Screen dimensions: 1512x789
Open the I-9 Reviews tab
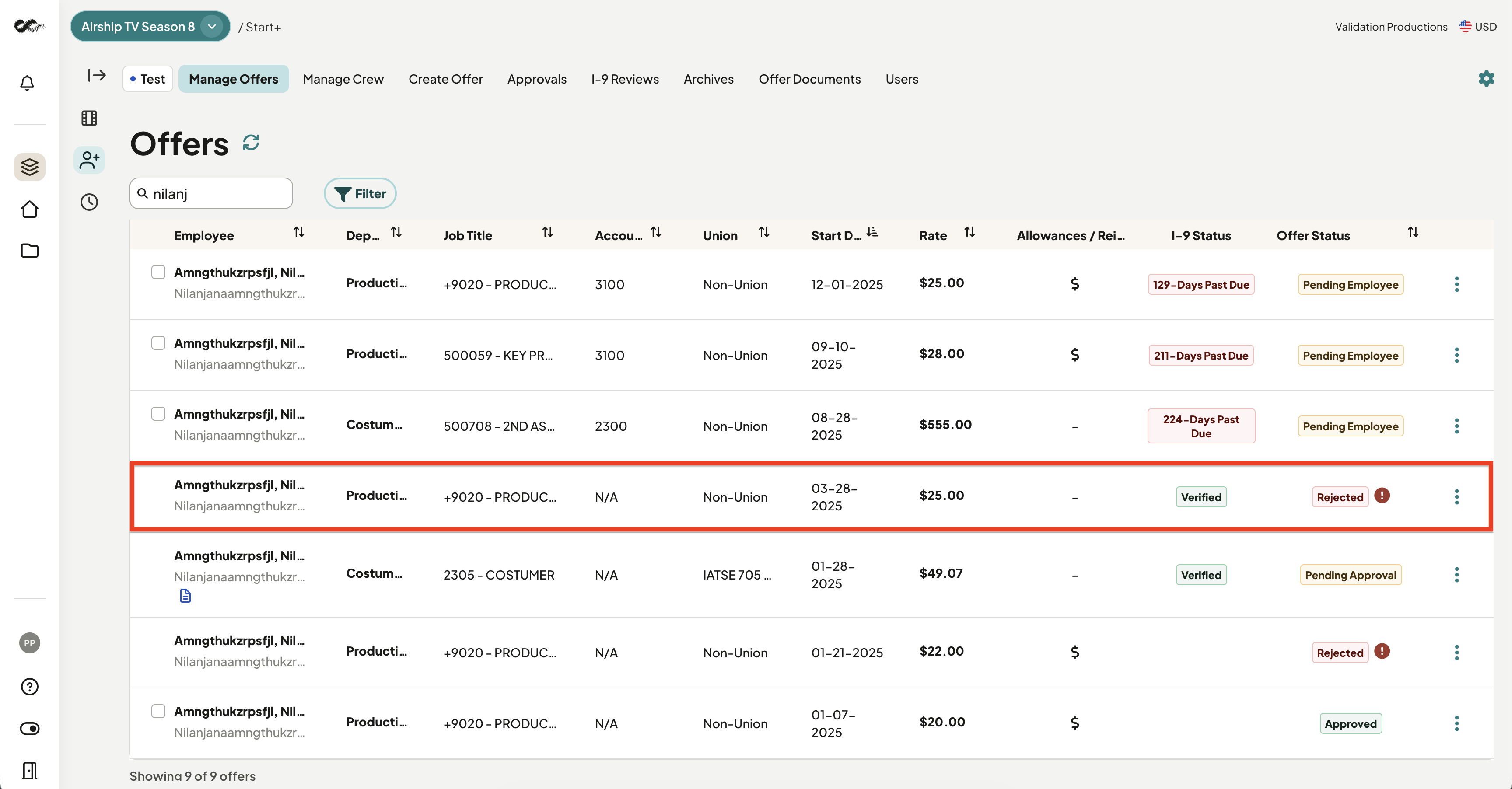pyautogui.click(x=625, y=79)
